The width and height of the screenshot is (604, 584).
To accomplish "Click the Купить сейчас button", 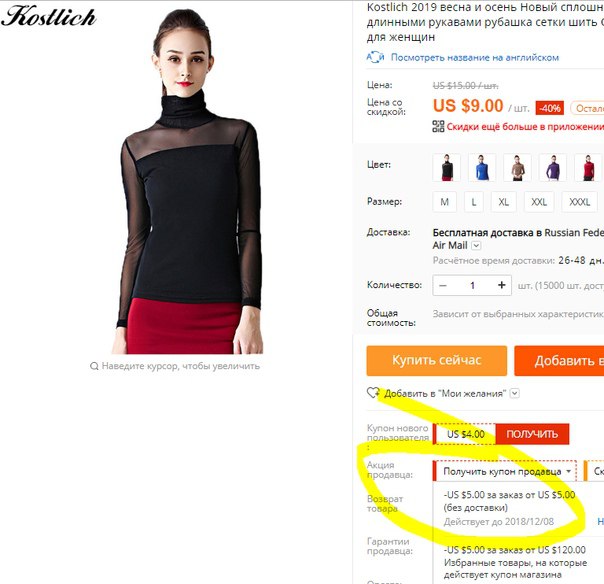I will pyautogui.click(x=436, y=360).
